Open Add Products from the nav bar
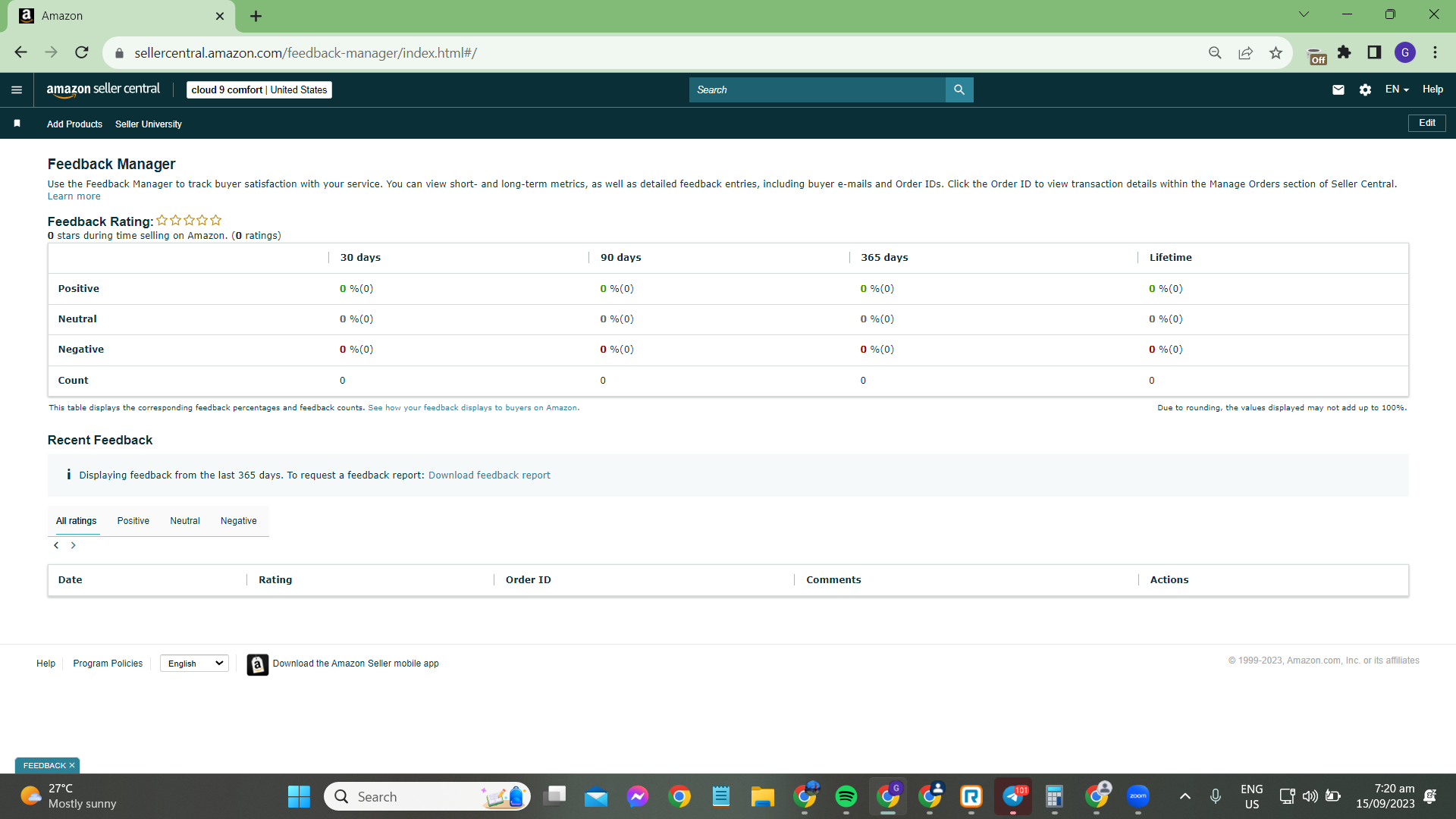1456x819 pixels. click(74, 124)
